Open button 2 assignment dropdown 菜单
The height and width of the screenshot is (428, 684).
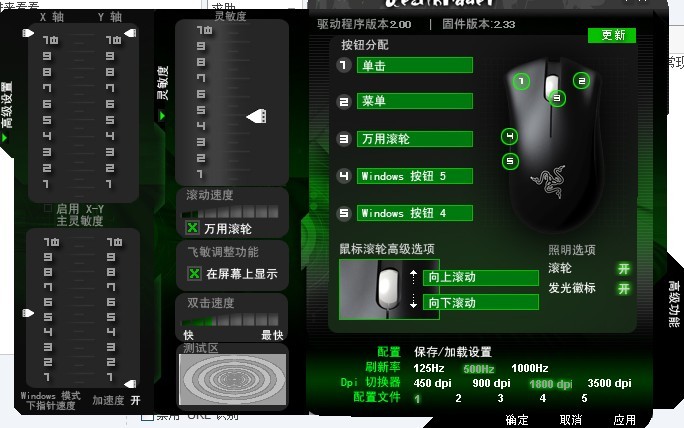414,101
